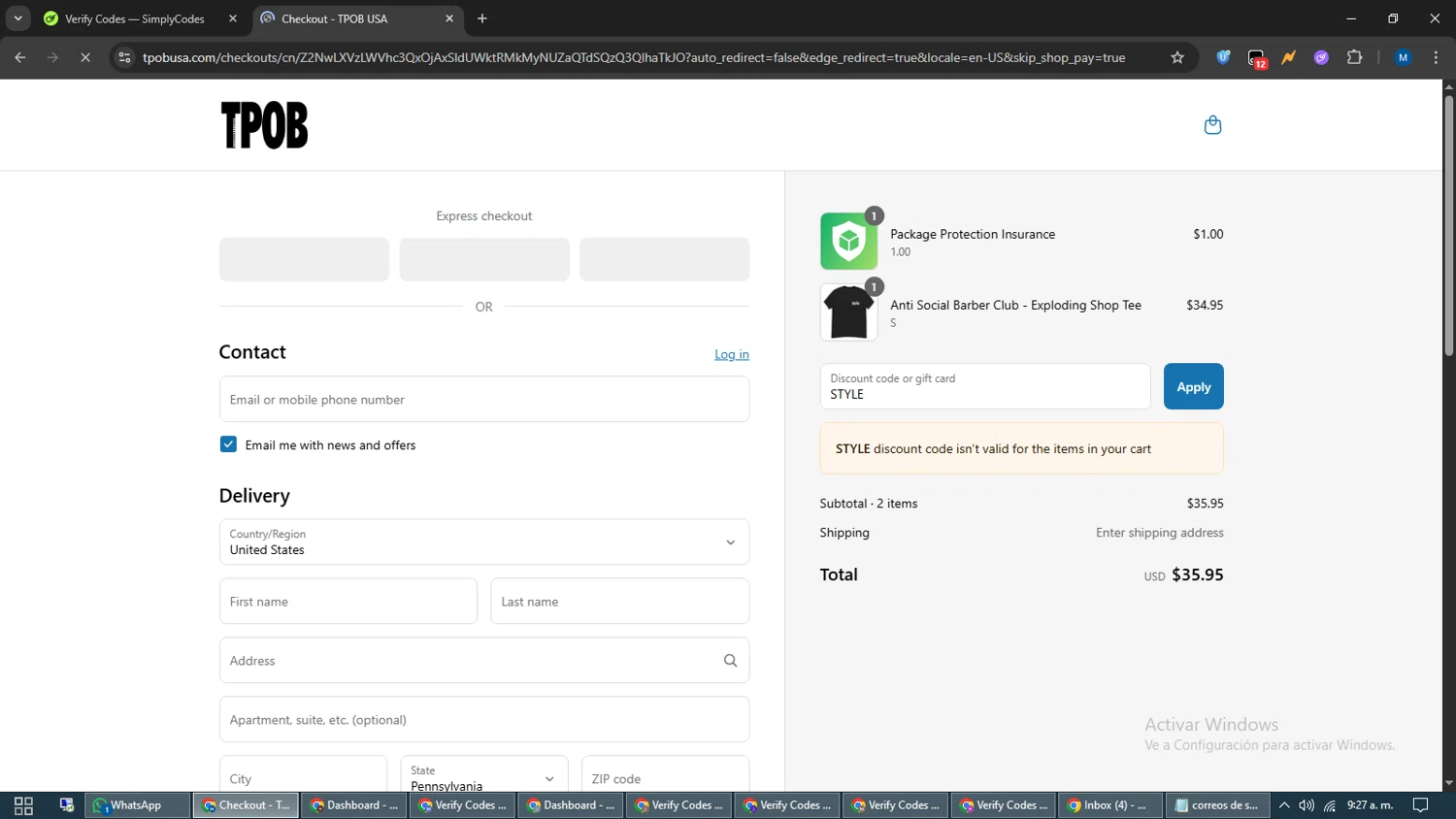Open the correos de s... taskbar window
This screenshot has height=819, width=1456.
pos(1217,805)
